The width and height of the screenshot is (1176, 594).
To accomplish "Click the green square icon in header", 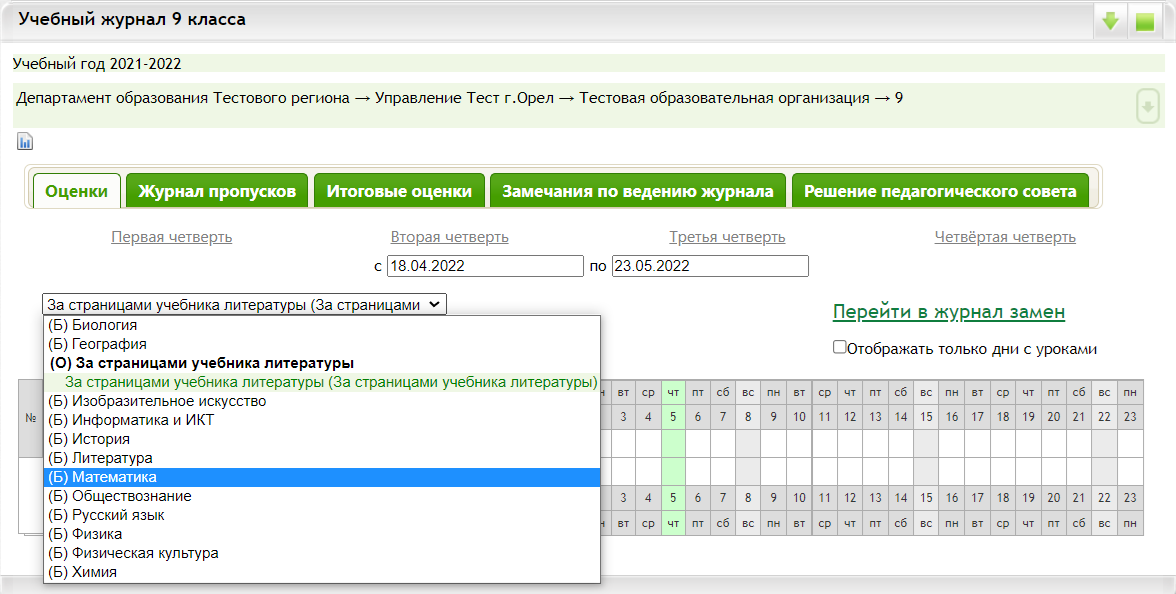I will click(1144, 21).
